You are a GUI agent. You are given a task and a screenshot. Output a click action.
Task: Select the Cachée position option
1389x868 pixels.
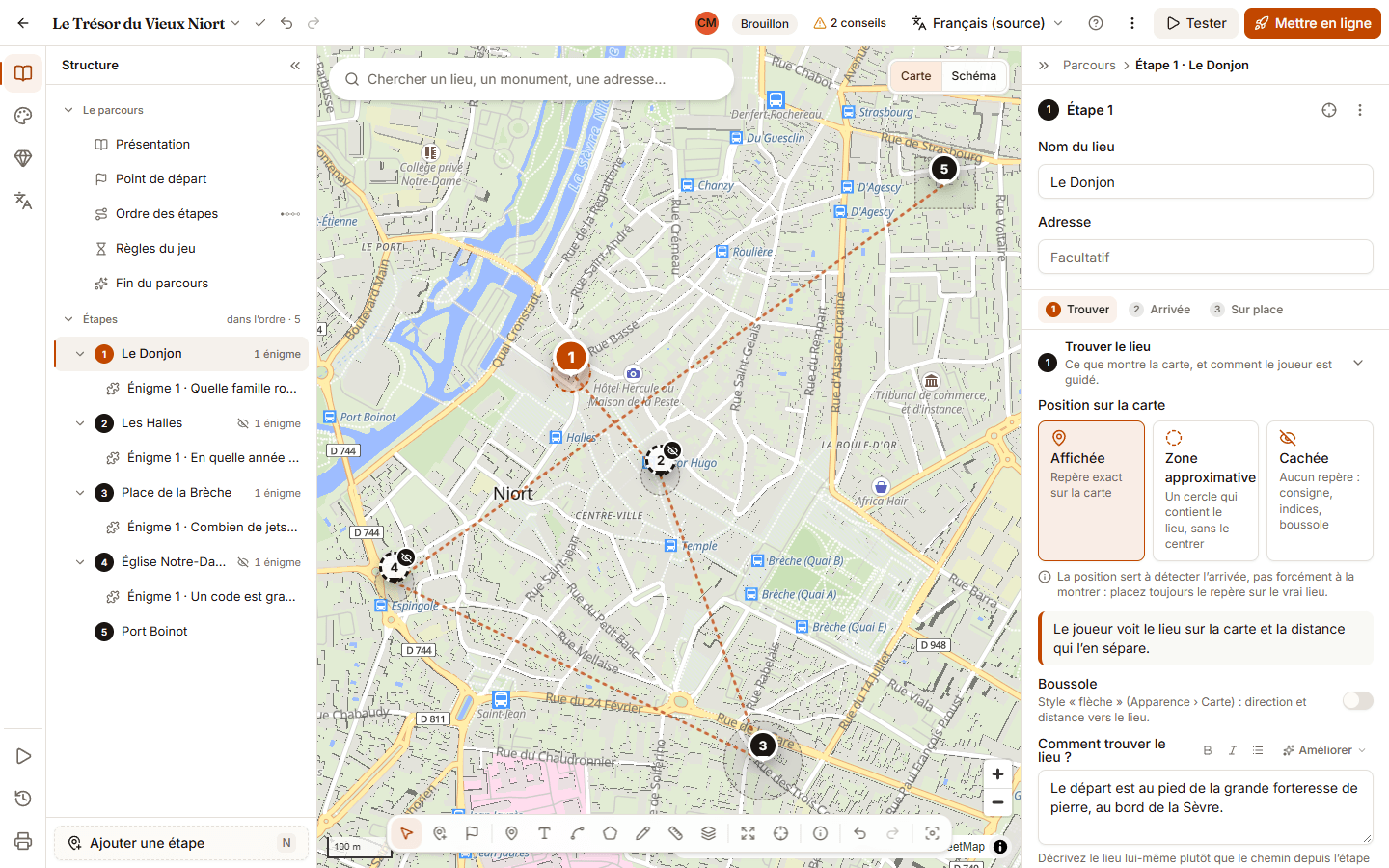tap(1320, 491)
